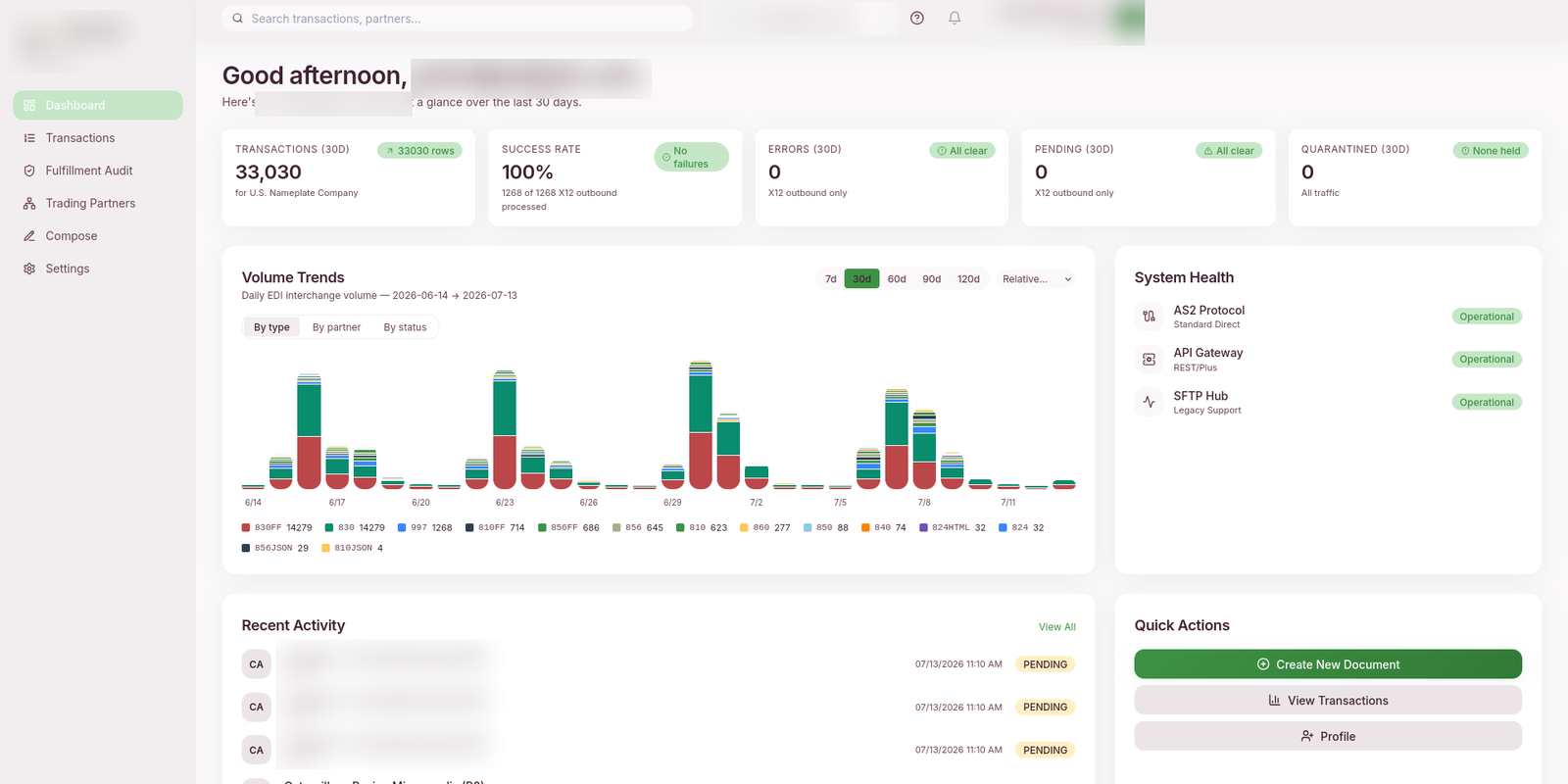Click View Transactions button

[x=1328, y=701]
